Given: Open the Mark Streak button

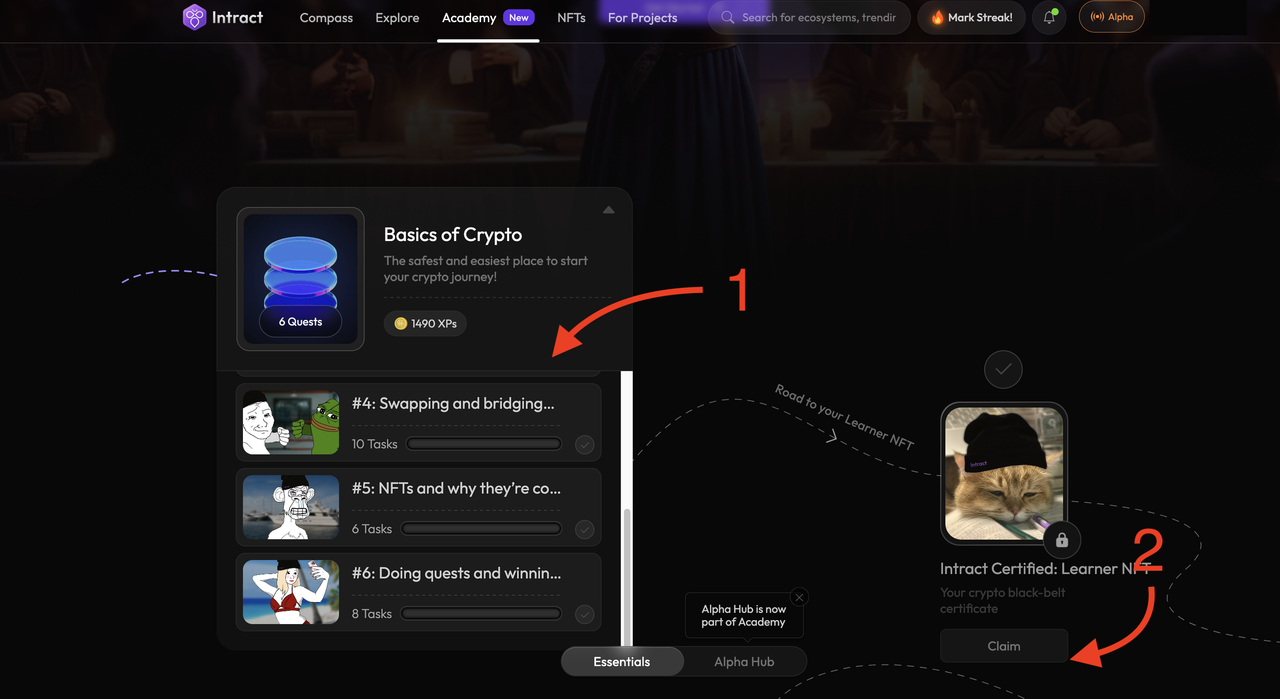Looking at the screenshot, I should coord(971,17).
